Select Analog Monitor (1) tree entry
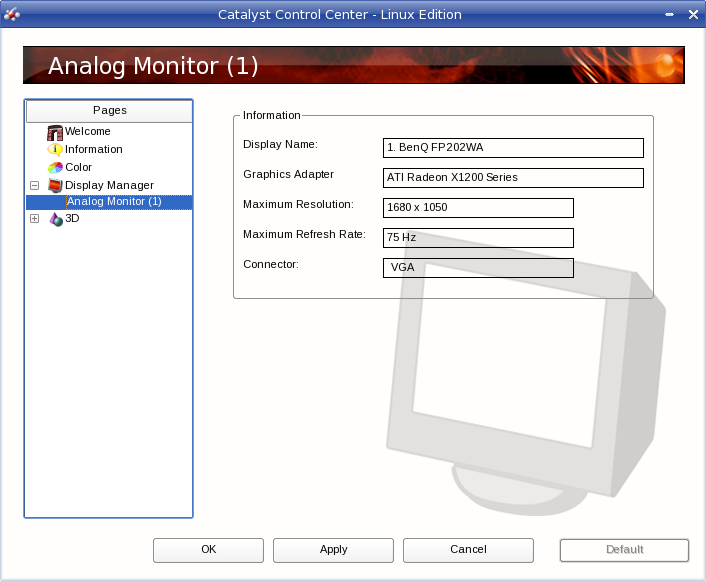 click(x=114, y=201)
